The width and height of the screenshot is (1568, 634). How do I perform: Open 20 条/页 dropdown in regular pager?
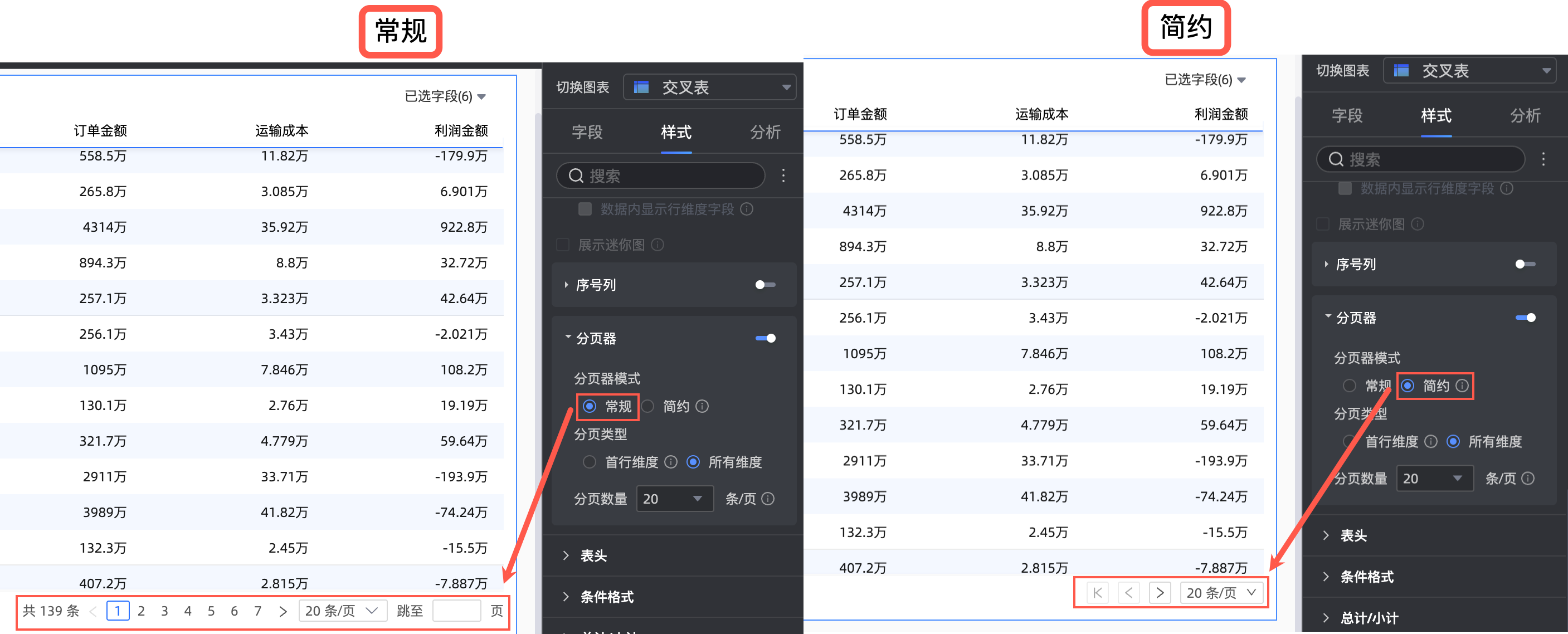click(x=342, y=611)
